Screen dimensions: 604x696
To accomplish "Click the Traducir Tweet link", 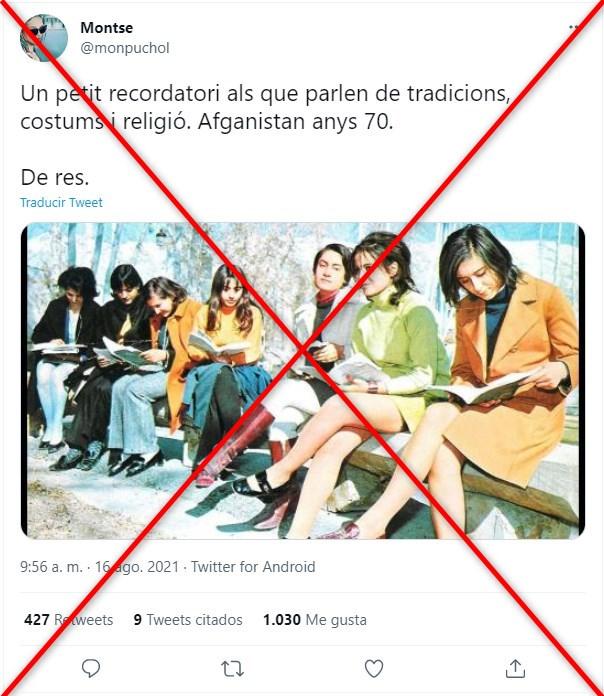I will click(x=61, y=202).
